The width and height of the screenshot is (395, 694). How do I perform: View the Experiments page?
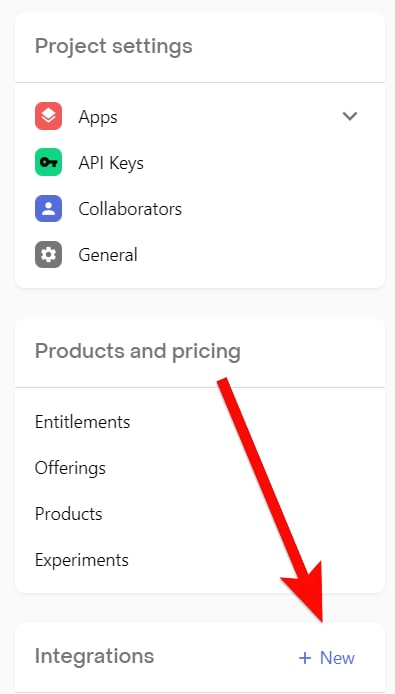click(82, 560)
